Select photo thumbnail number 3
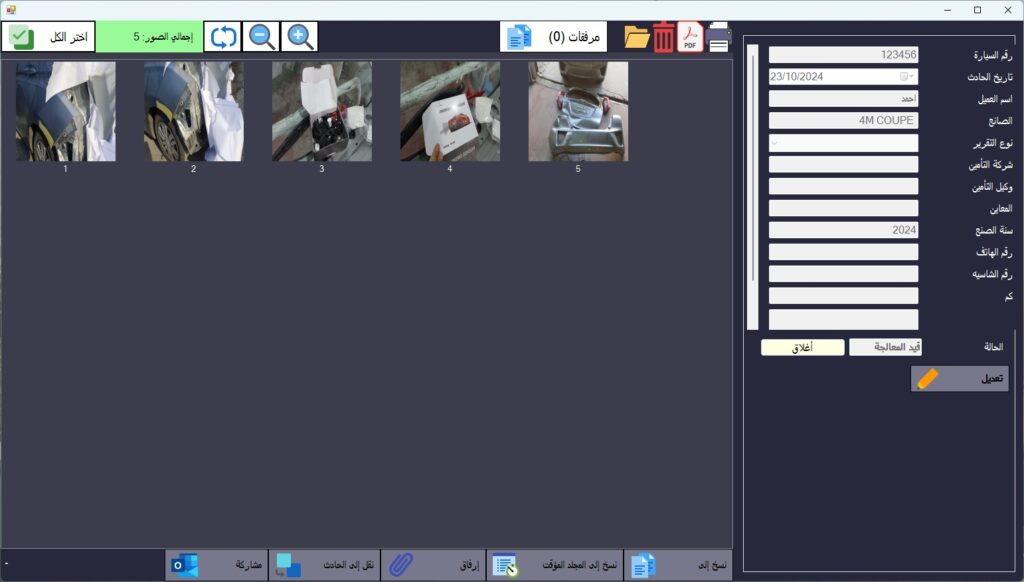 click(323, 112)
